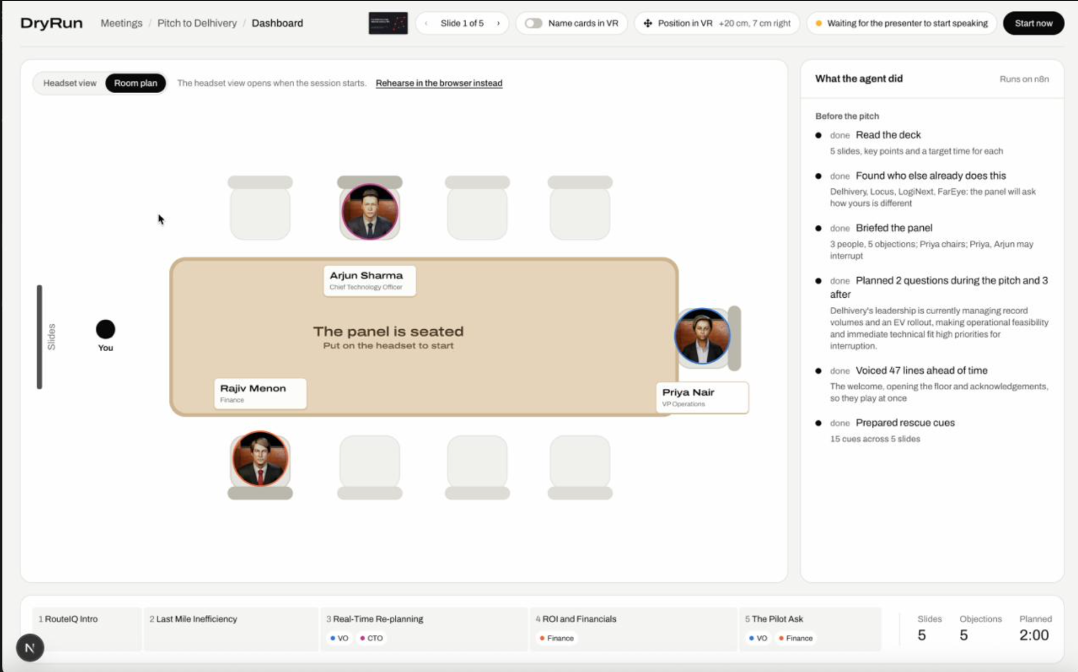Click the 'Slide 1 of 5' indicator
The width and height of the screenshot is (1078, 672).
pyautogui.click(x=462, y=23)
